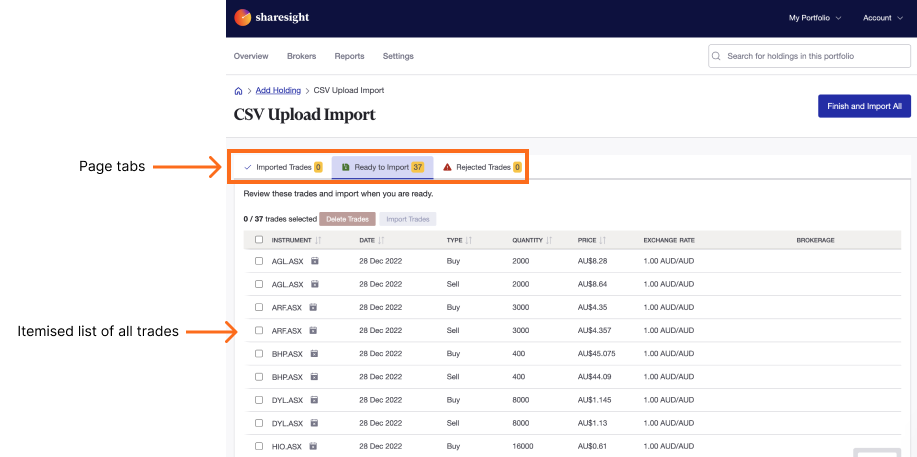Focus the Search for holdings field
The height and width of the screenshot is (457, 917).
809,56
